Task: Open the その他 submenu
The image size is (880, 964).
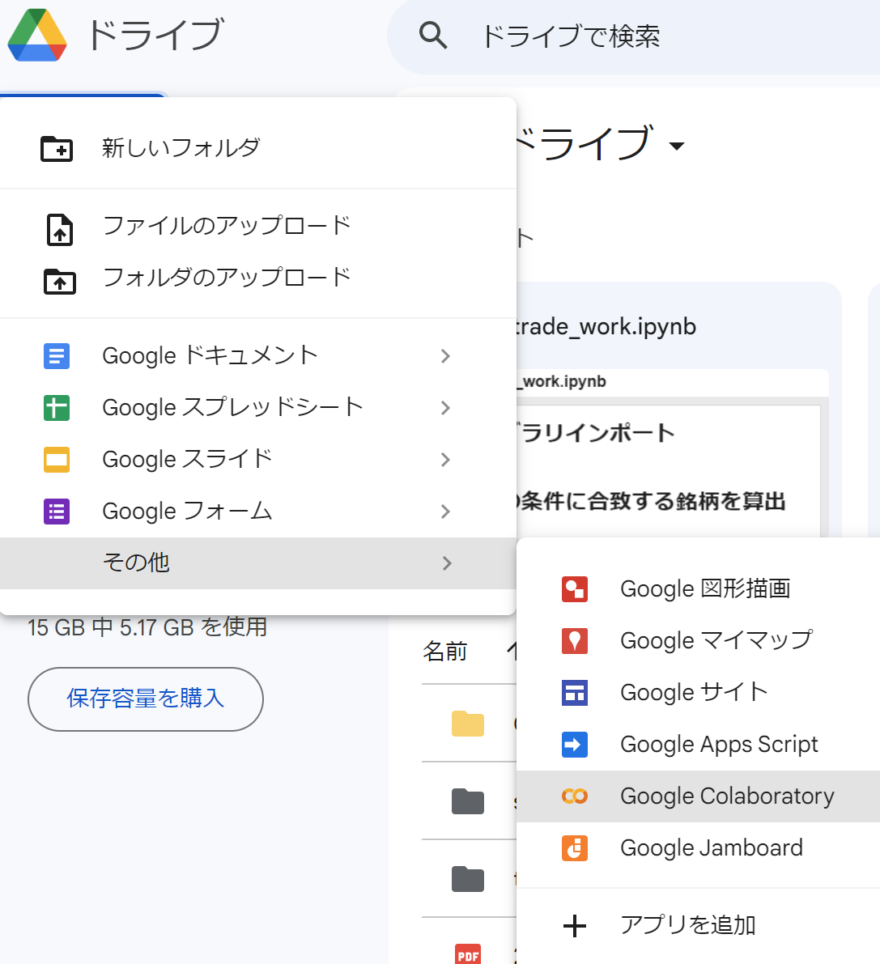Action: pyautogui.click(x=258, y=563)
